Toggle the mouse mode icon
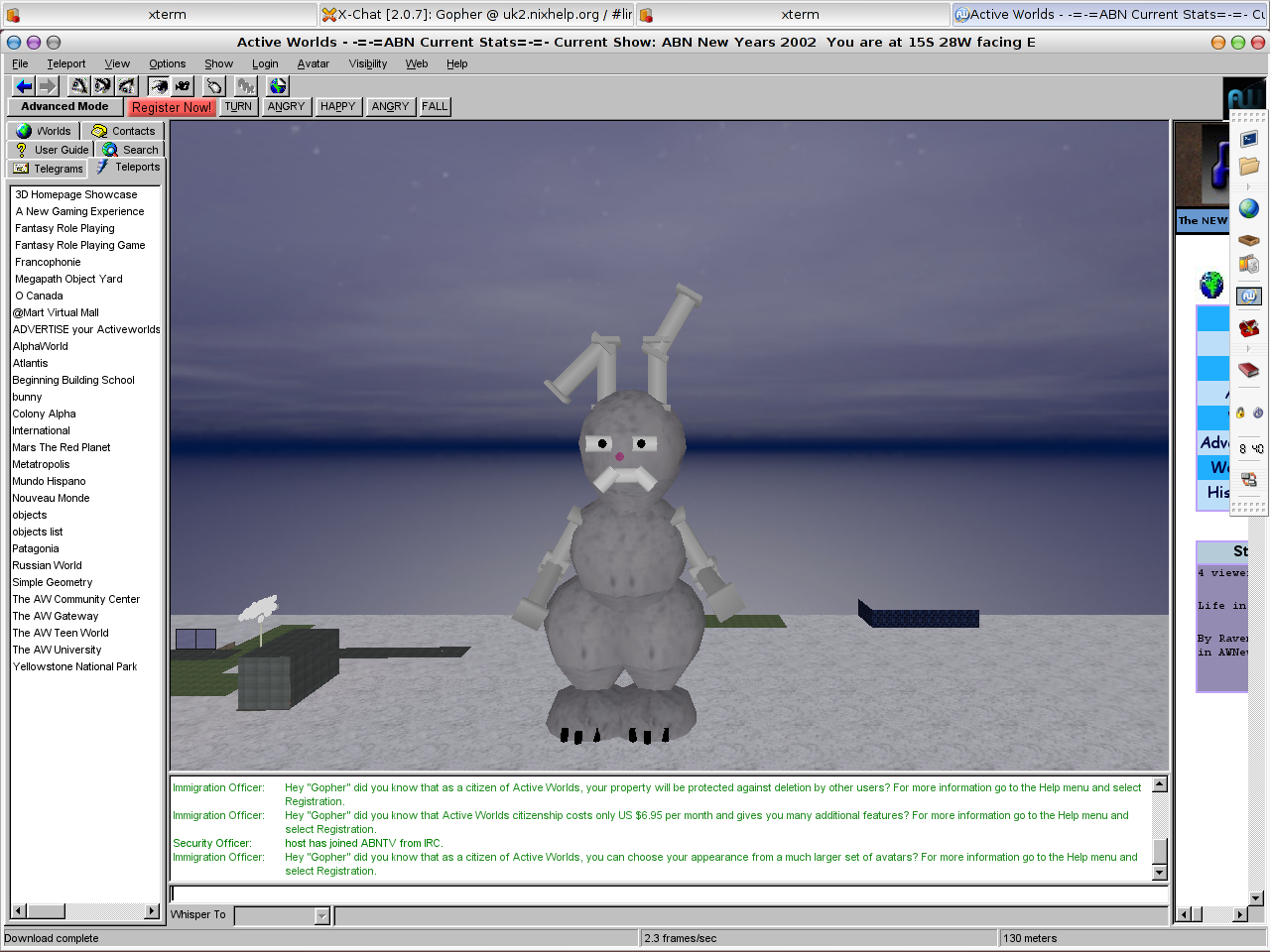 (x=214, y=86)
